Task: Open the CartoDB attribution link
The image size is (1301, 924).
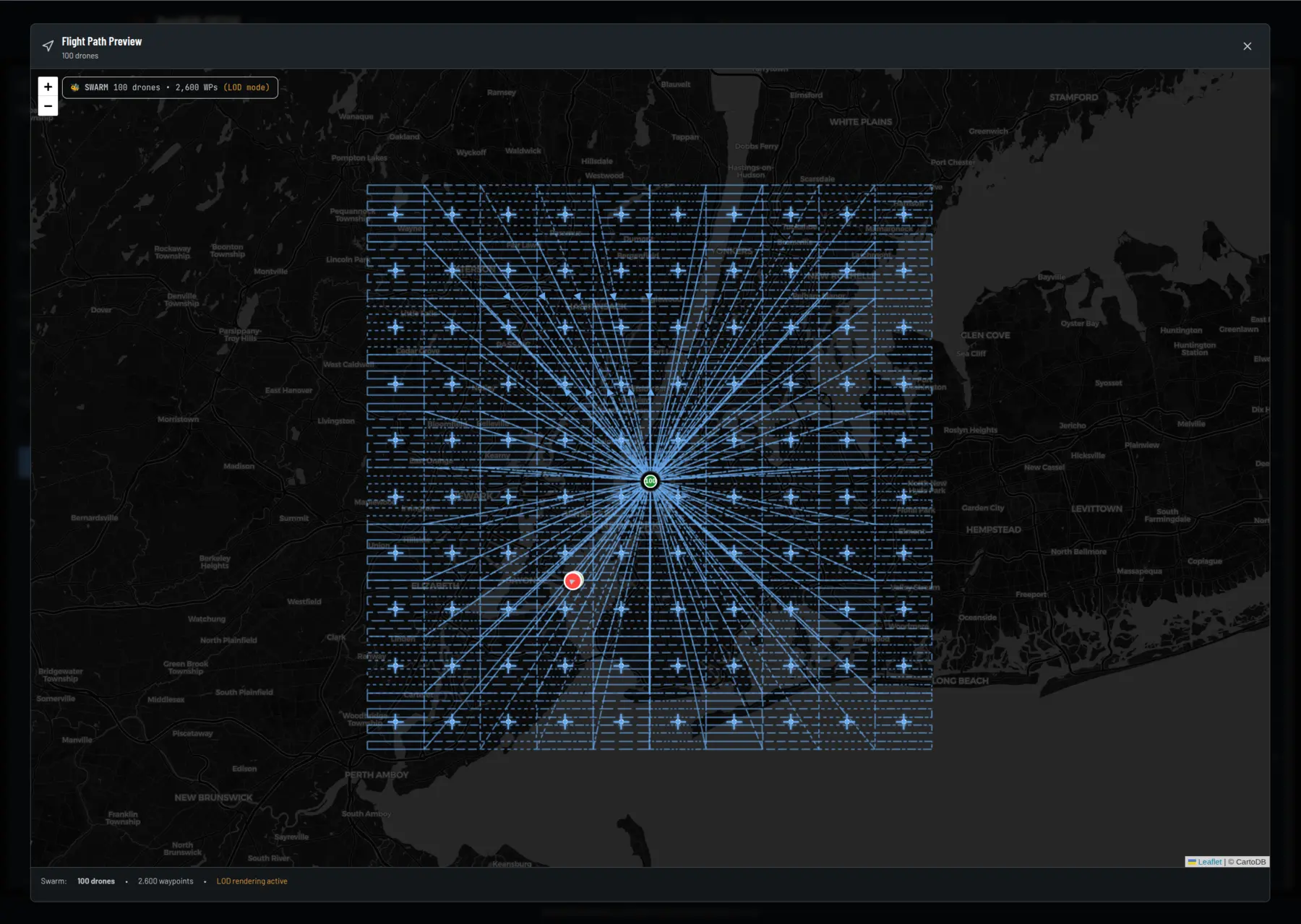Action: click(1250, 862)
